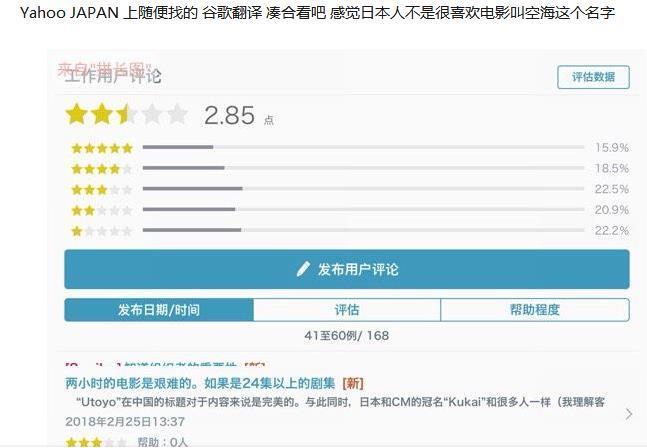Click the 帮助：0人 helpful count
This screenshot has width=647, height=448.
tap(163, 442)
